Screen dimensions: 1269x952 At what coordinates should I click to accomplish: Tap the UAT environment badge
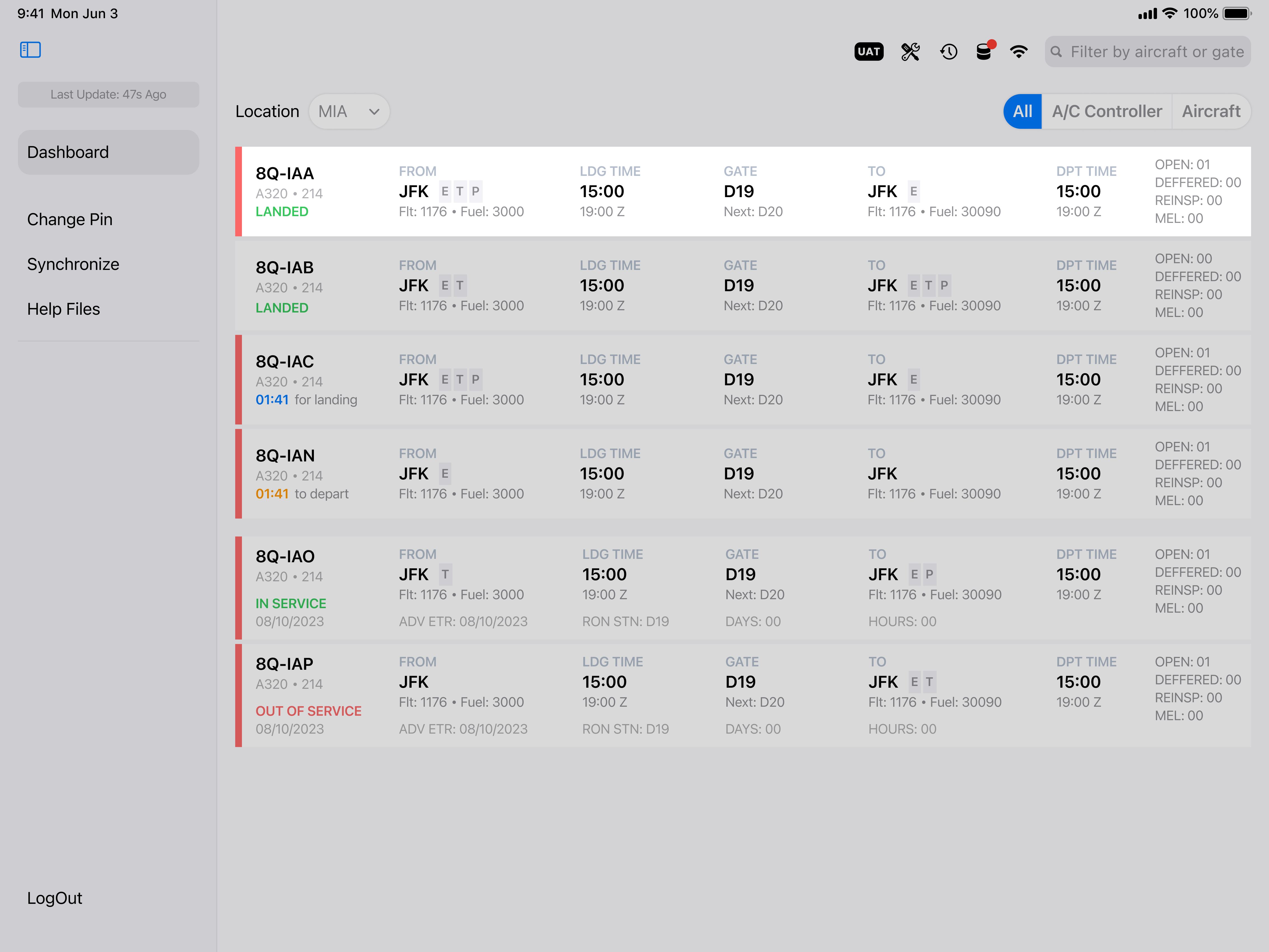(869, 52)
